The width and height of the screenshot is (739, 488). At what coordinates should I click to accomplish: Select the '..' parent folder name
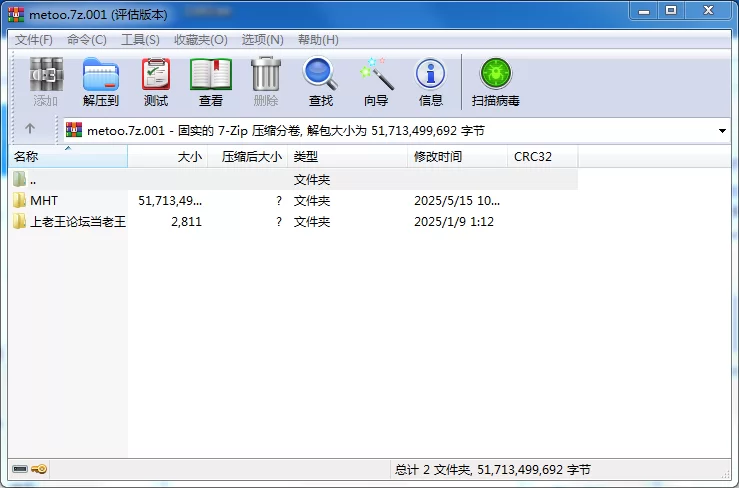pyautogui.click(x=33, y=180)
